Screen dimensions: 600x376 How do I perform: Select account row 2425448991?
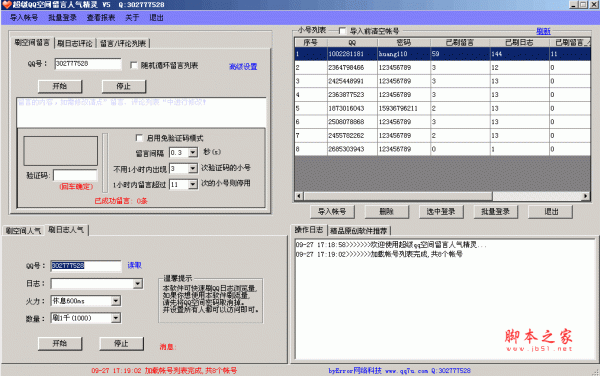[x=443, y=81]
